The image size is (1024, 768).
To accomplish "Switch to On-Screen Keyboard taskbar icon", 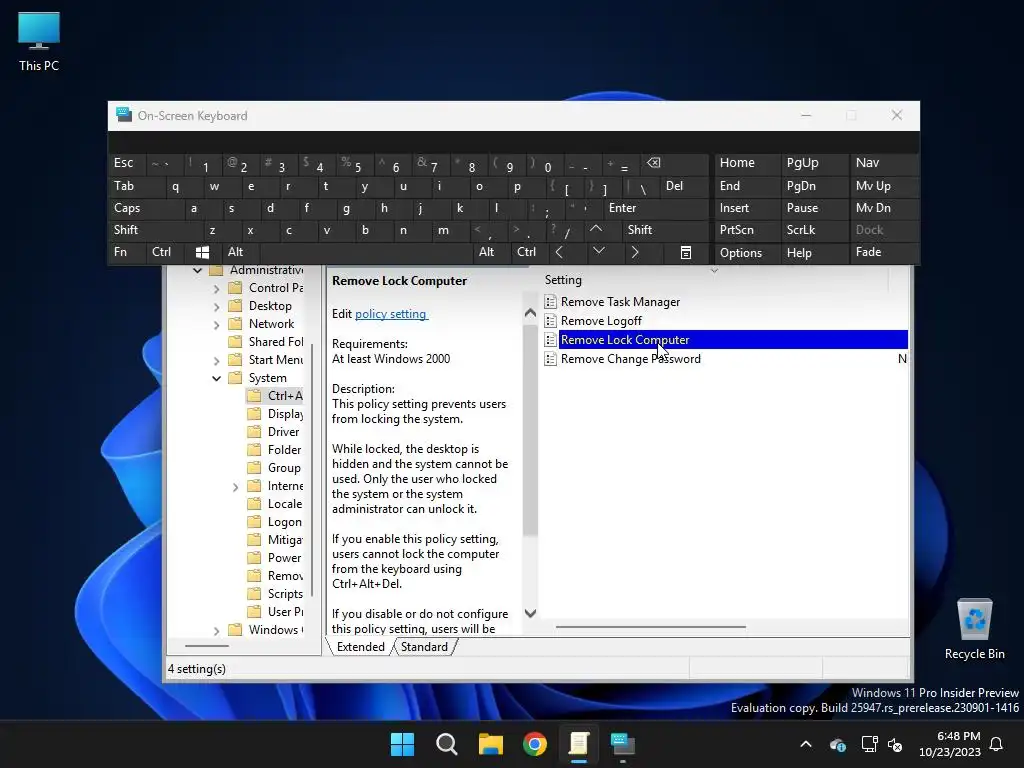I will tap(623, 744).
